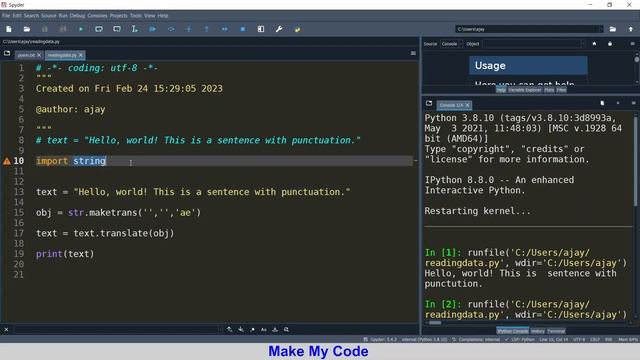Step out of the function with the up arrow
The image size is (640, 360).
pyautogui.click(x=207, y=29)
